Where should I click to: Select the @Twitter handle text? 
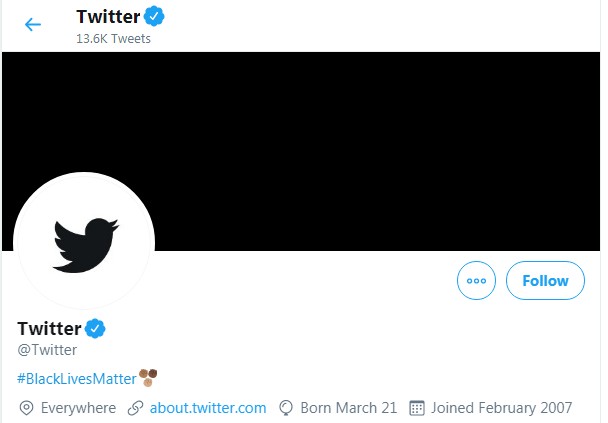[x=47, y=350]
